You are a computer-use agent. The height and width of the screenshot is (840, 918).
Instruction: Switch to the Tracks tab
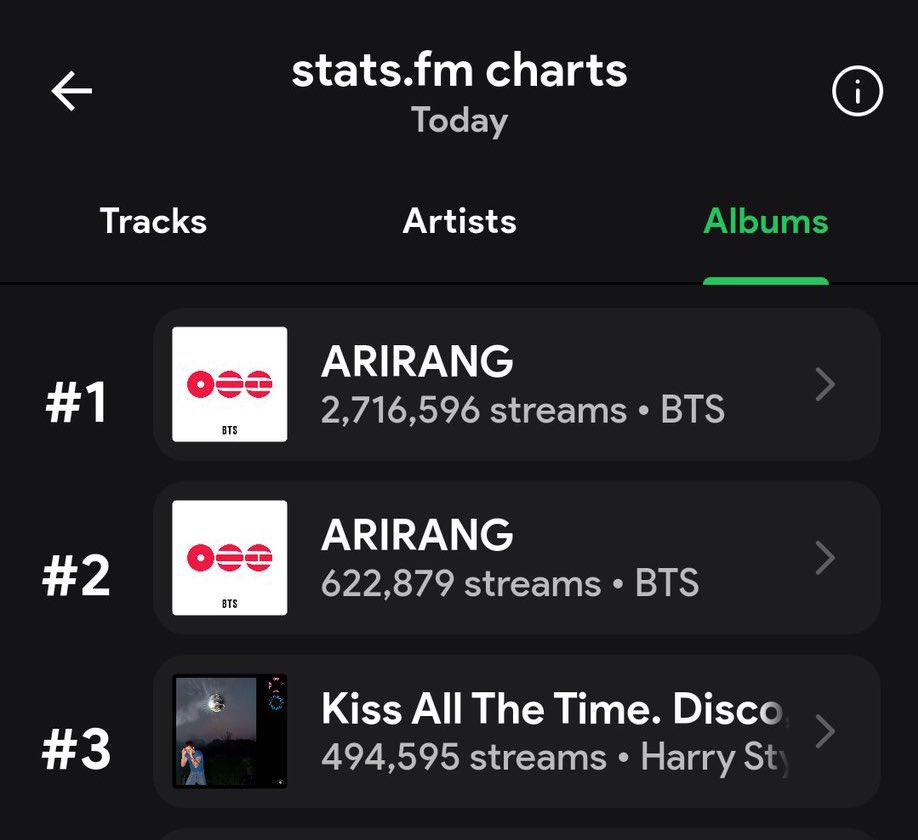(x=153, y=221)
